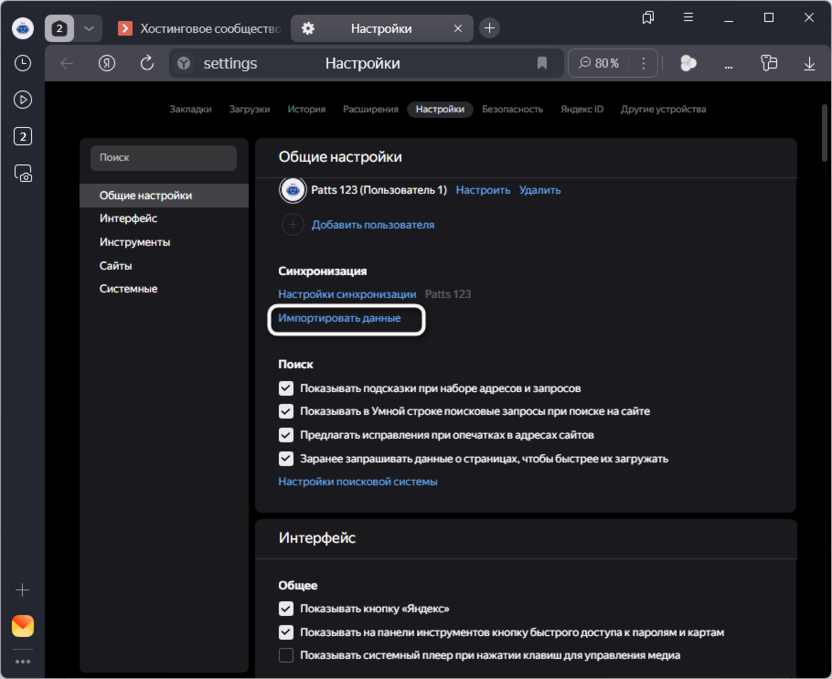Click the "Импортировать данные" link
Image resolution: width=832 pixels, height=679 pixels.
click(x=339, y=318)
